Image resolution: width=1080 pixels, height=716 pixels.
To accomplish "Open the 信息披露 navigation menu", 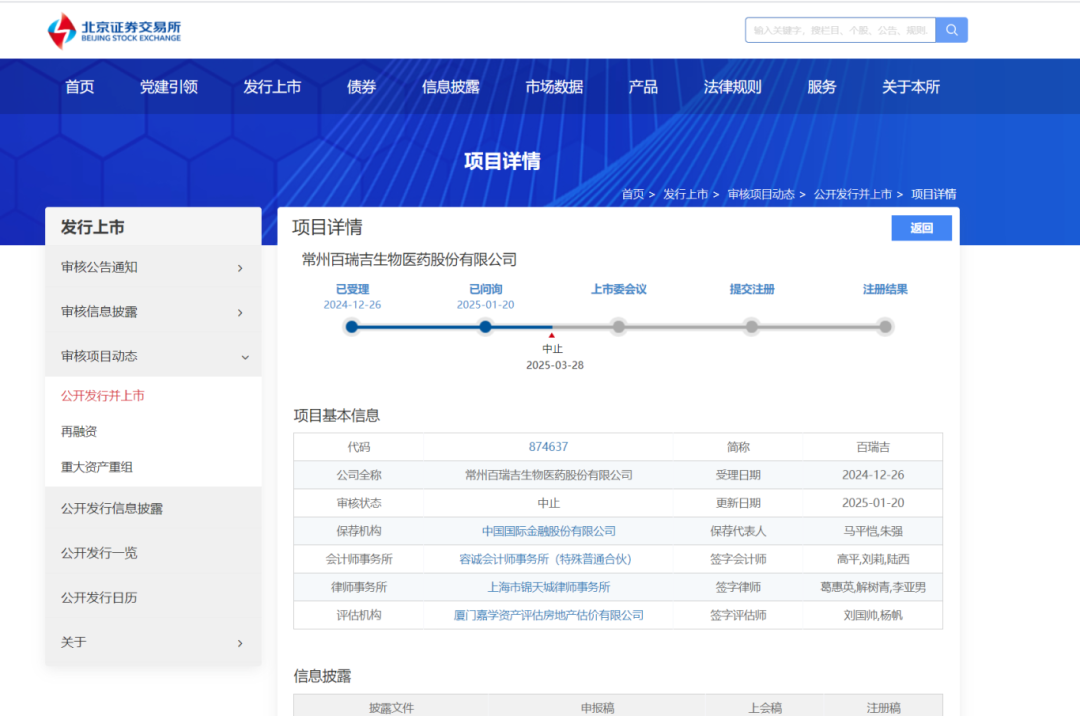I will click(x=450, y=87).
